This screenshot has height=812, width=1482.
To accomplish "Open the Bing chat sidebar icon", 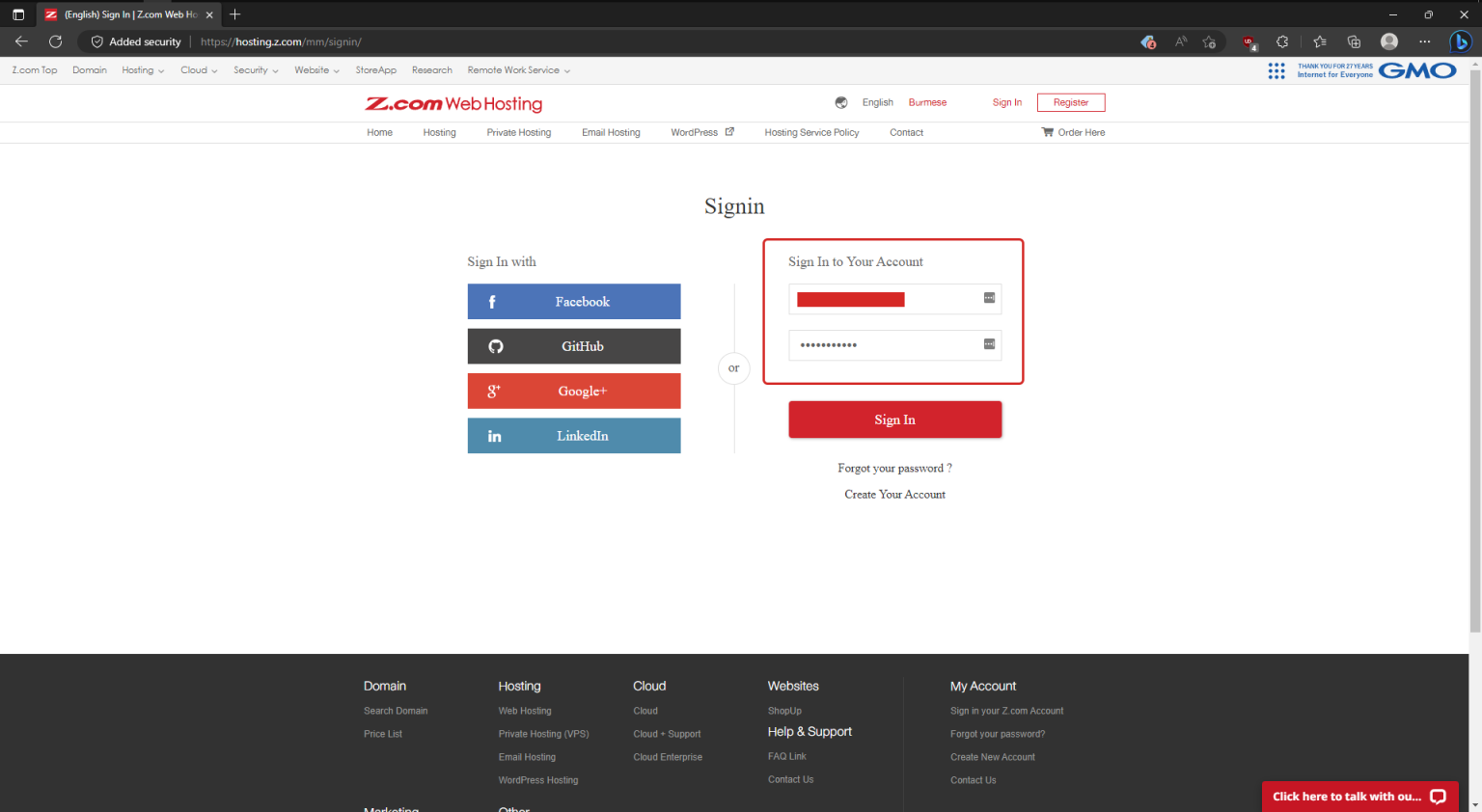I will pos(1461,41).
